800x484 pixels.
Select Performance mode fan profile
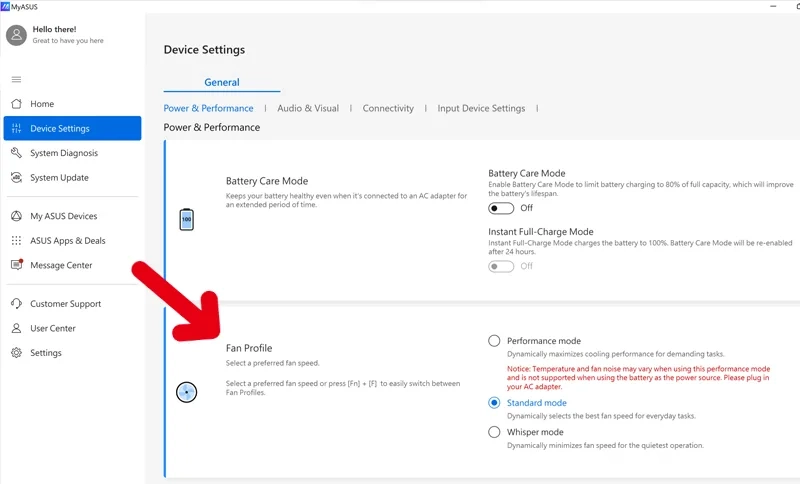(494, 341)
